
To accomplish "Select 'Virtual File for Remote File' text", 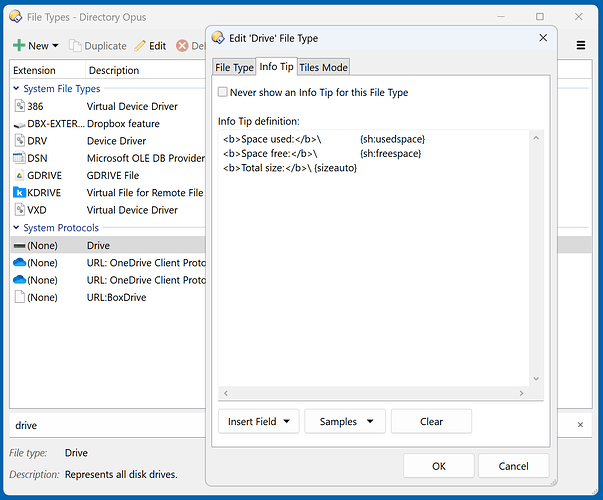I will coord(145,193).
